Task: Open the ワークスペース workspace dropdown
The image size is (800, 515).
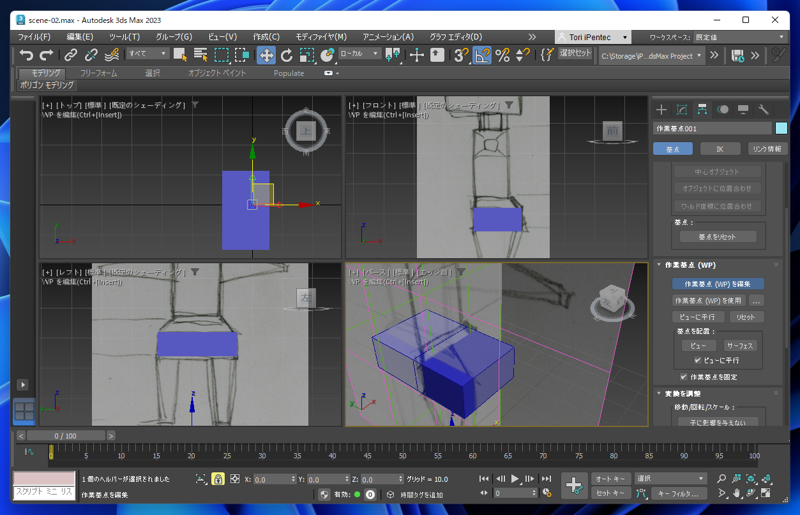Action: point(740,37)
